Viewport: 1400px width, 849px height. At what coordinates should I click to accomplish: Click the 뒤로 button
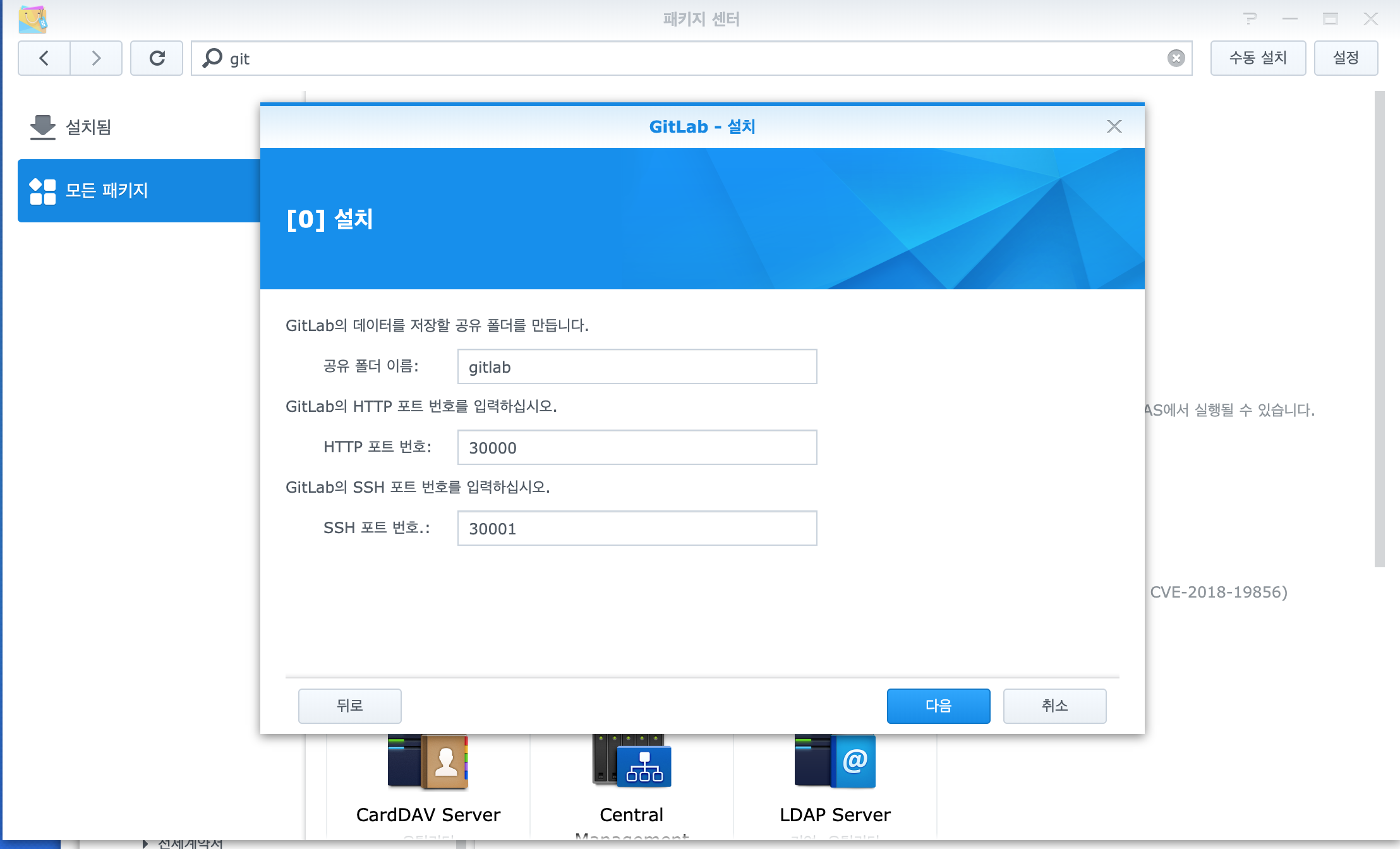(350, 706)
